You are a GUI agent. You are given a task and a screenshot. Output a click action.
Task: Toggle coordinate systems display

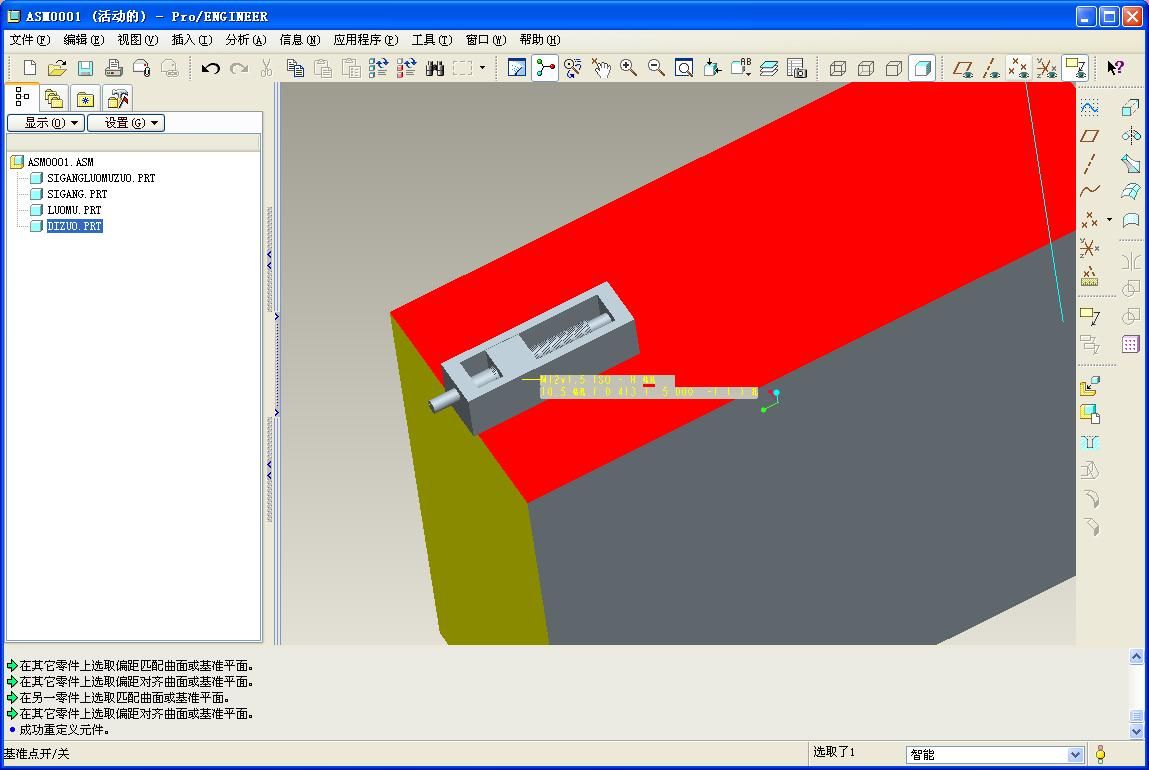(1046, 68)
